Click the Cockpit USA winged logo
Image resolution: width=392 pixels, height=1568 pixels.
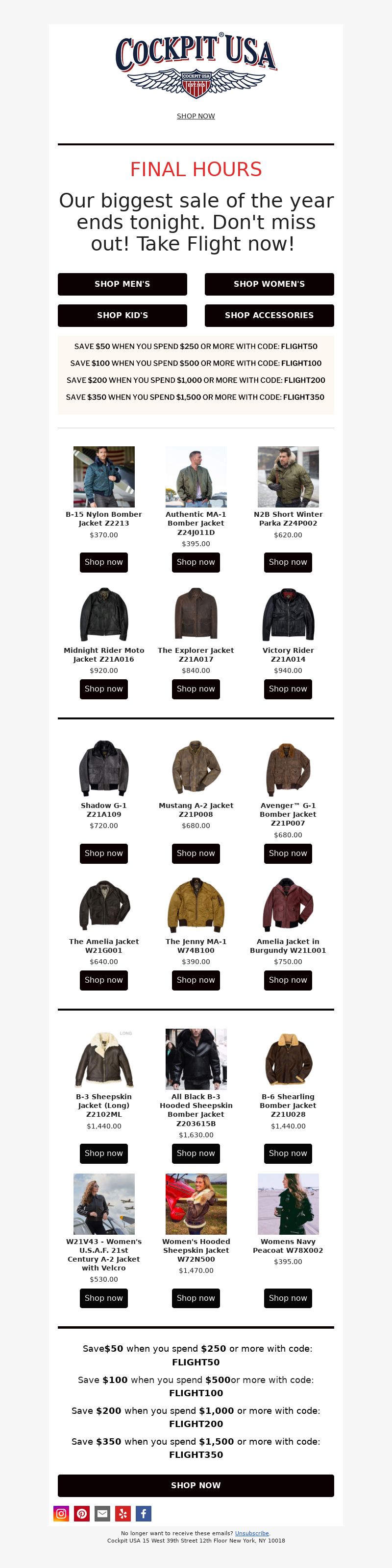(196, 66)
